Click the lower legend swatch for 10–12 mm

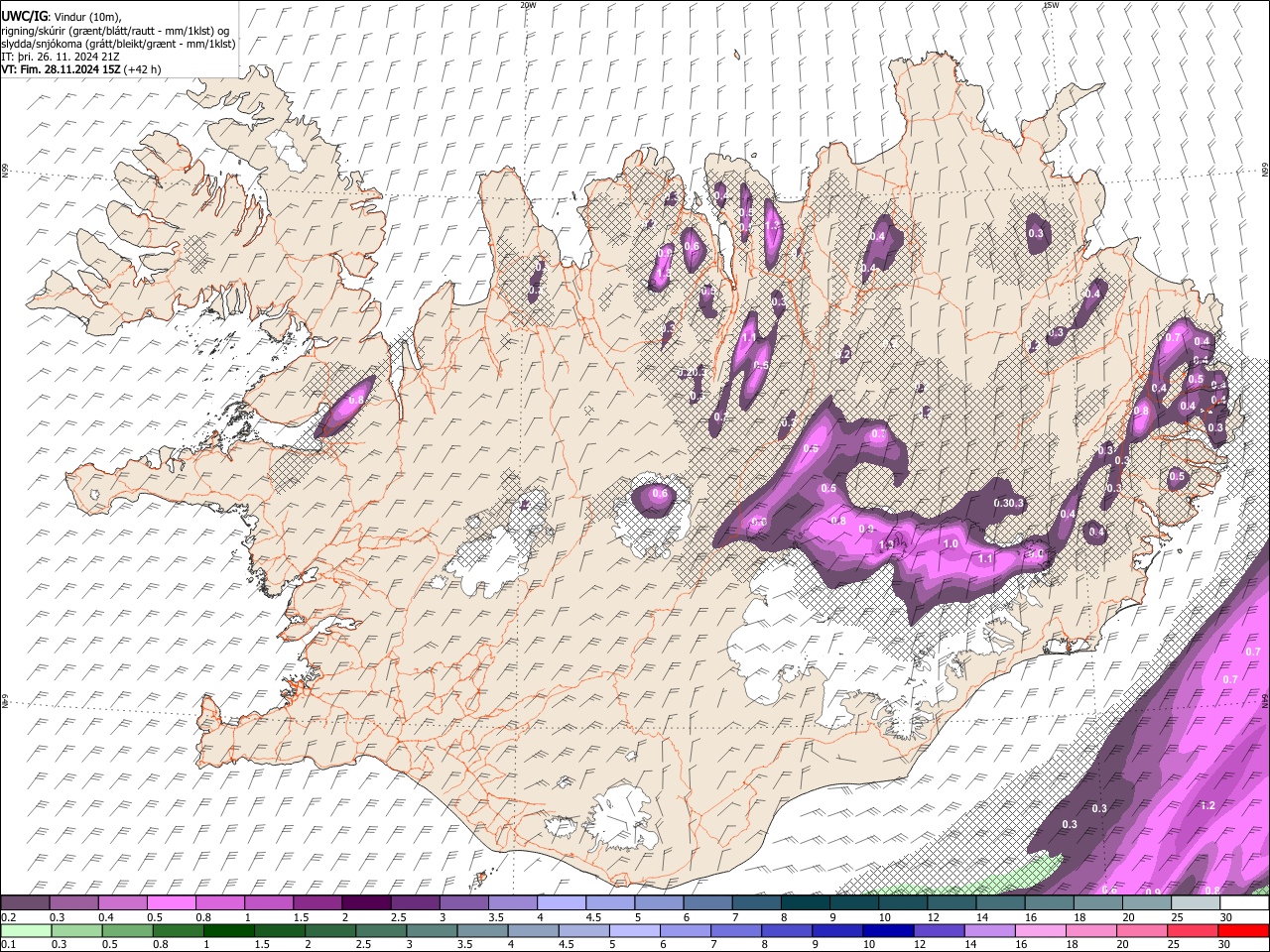click(888, 931)
